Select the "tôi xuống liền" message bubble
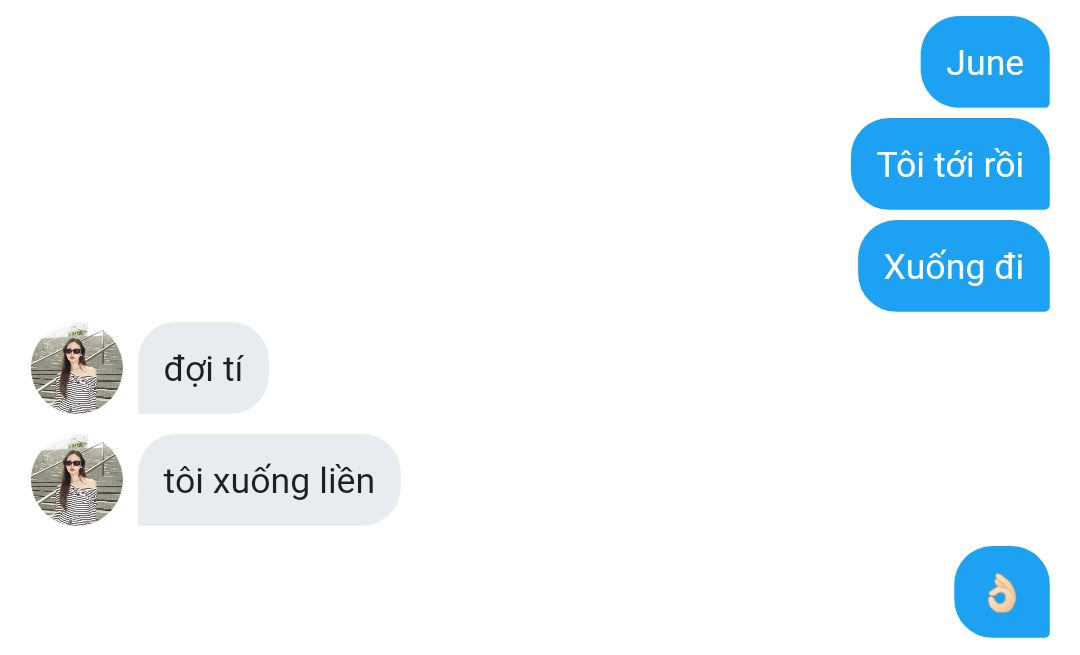 pos(269,480)
